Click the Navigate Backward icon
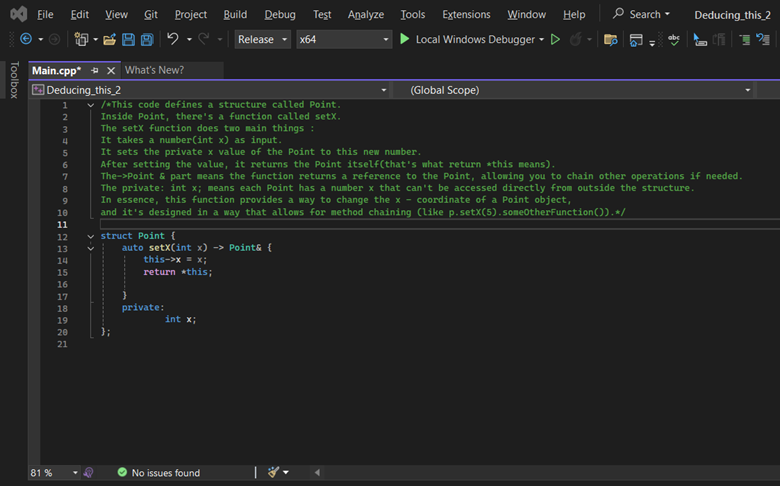The image size is (780, 486). (26, 39)
